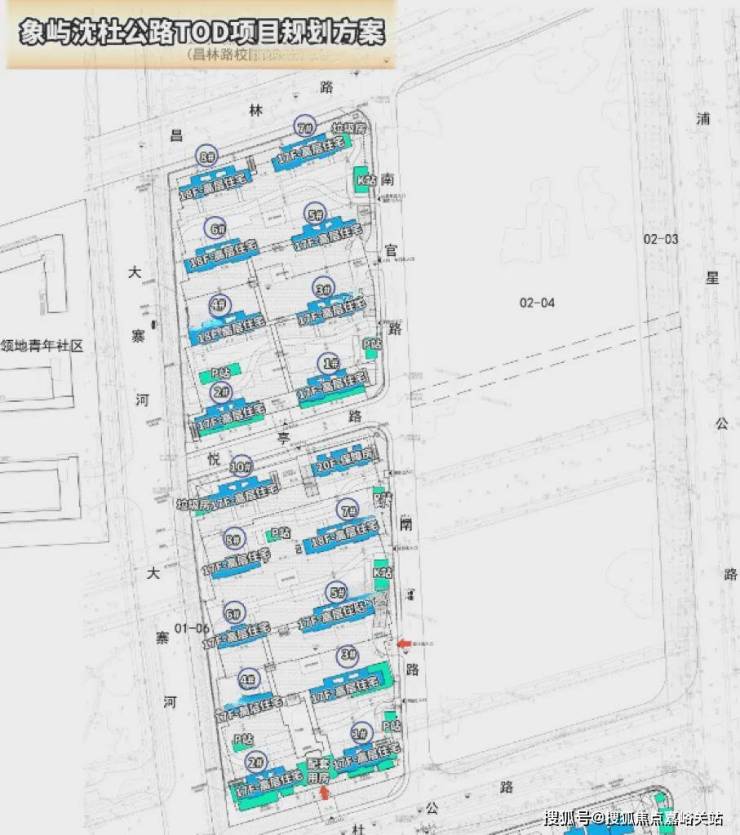
Task: Click the 01-06 parcel label
Action: [192, 628]
